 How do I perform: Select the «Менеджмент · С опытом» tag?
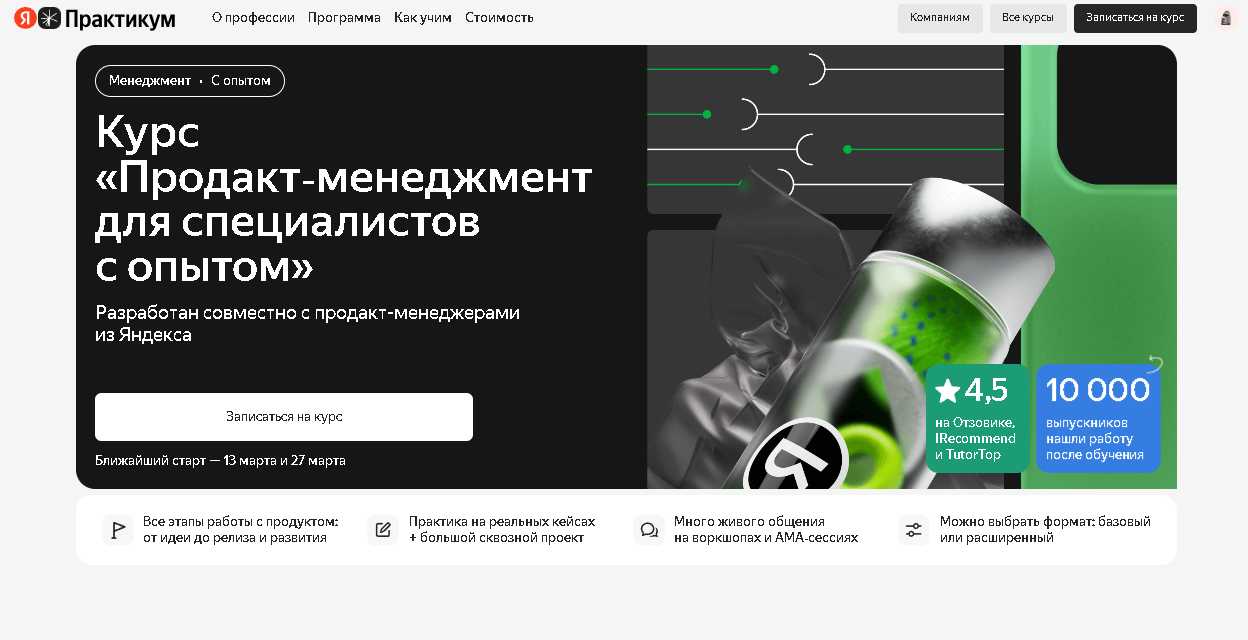[190, 81]
